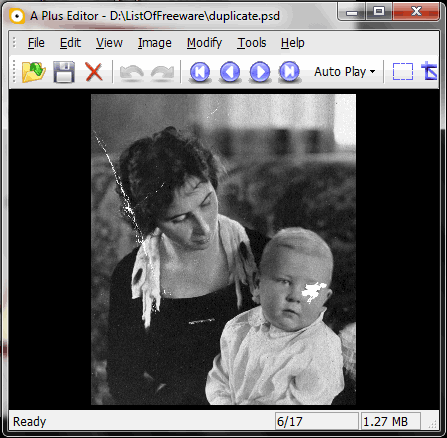Open the Edit menu
Viewport: 447px width, 438px height.
(x=70, y=43)
